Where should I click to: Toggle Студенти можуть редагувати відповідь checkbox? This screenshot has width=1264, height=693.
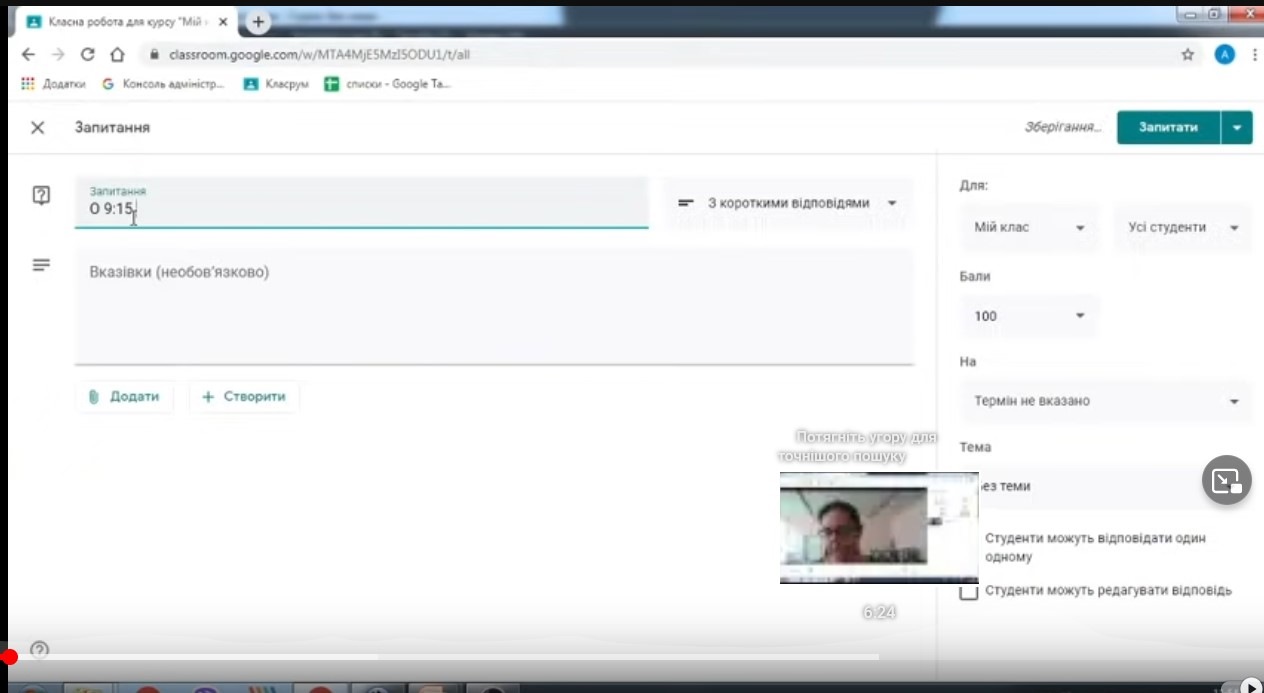point(968,591)
